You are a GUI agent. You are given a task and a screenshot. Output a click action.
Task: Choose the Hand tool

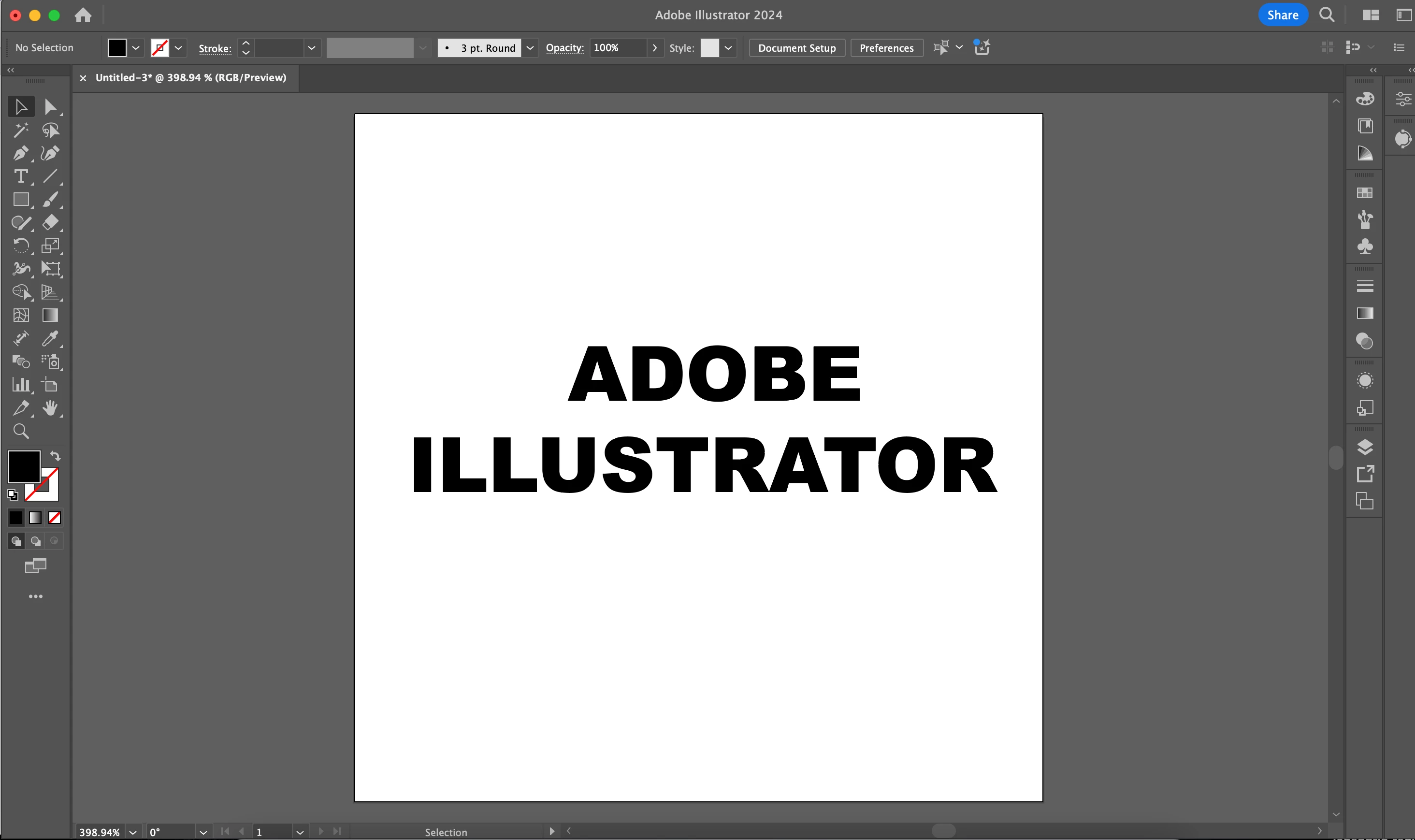(50, 408)
